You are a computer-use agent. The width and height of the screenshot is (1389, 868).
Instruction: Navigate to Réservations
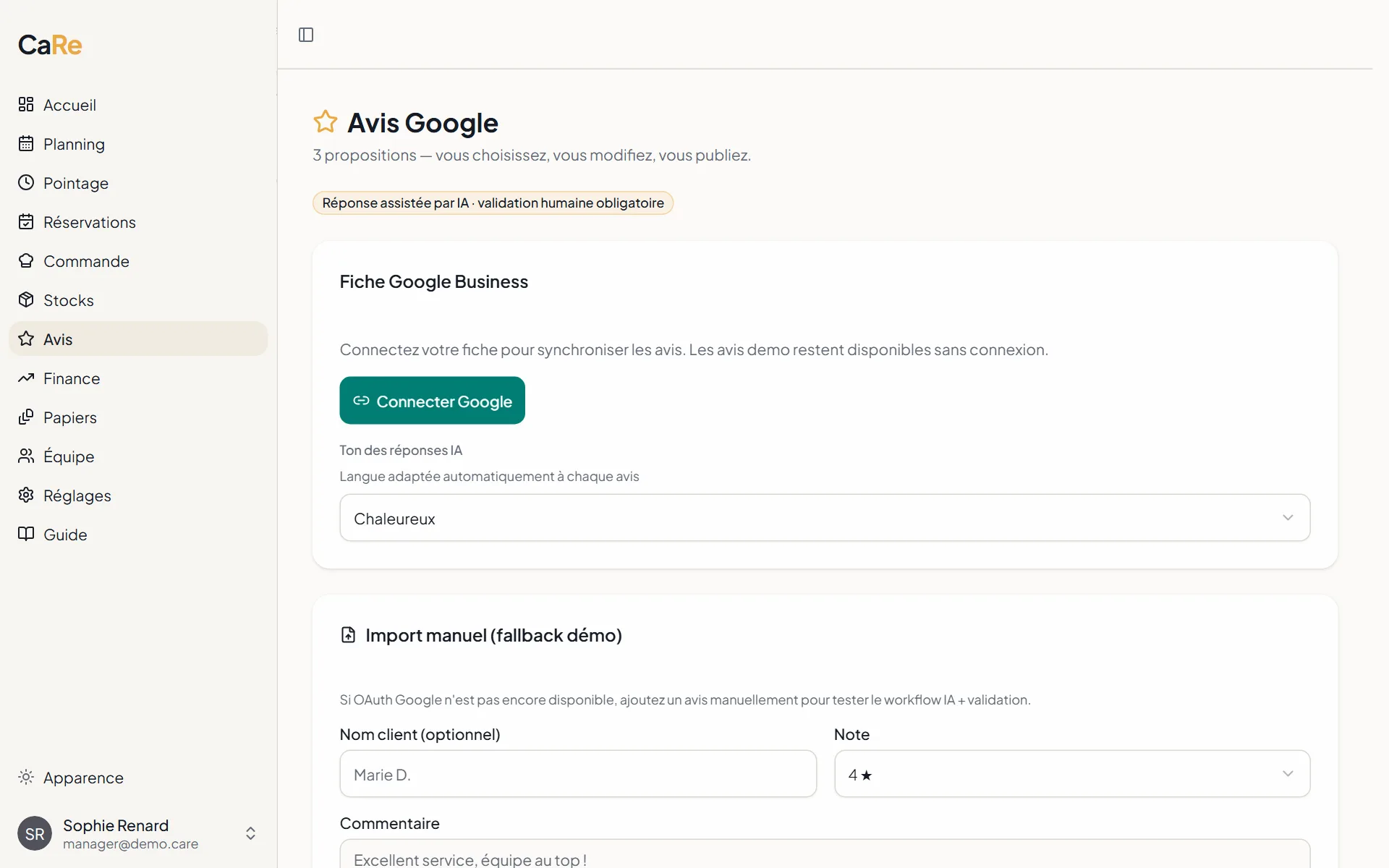138,221
